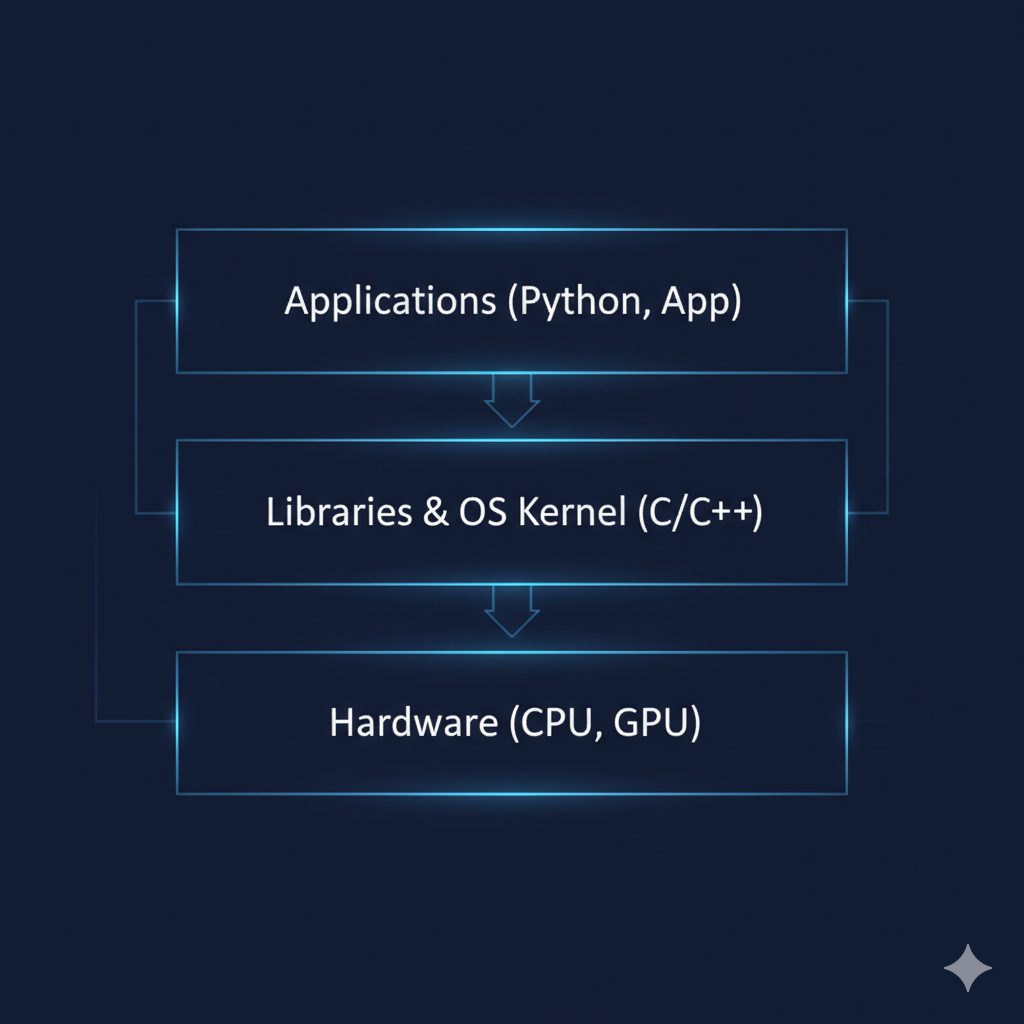This screenshot has height=1024, width=1024.
Task: Click the down arrow below the Applications box
Action: coord(511,402)
